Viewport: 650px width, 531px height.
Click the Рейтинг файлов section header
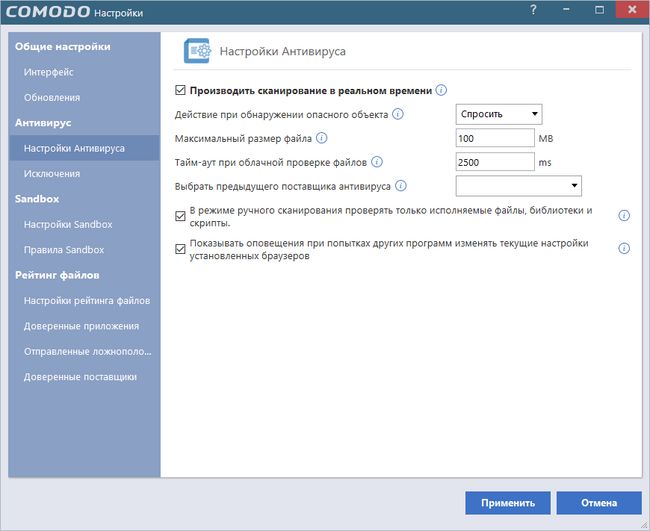point(57,275)
